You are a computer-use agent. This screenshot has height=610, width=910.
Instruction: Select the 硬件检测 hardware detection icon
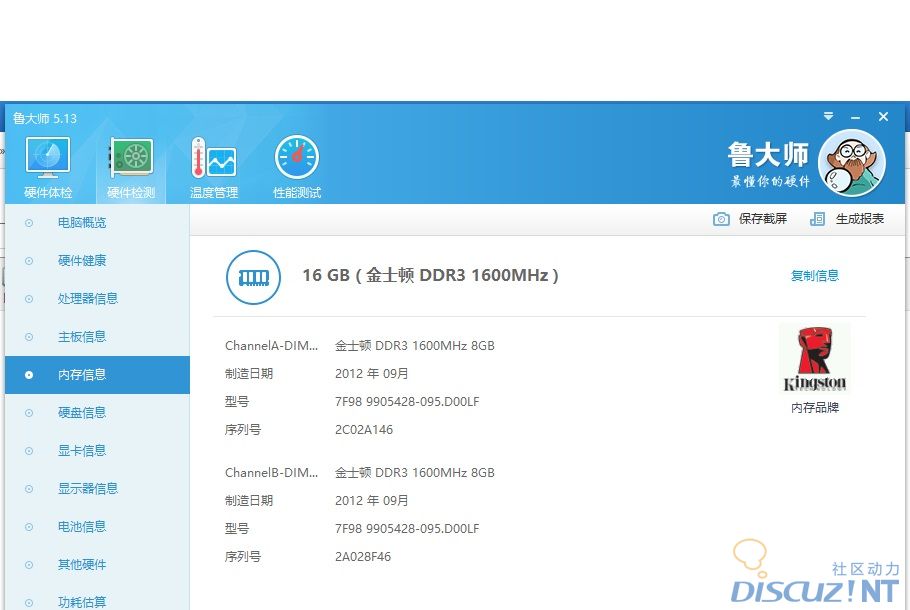pyautogui.click(x=131, y=168)
